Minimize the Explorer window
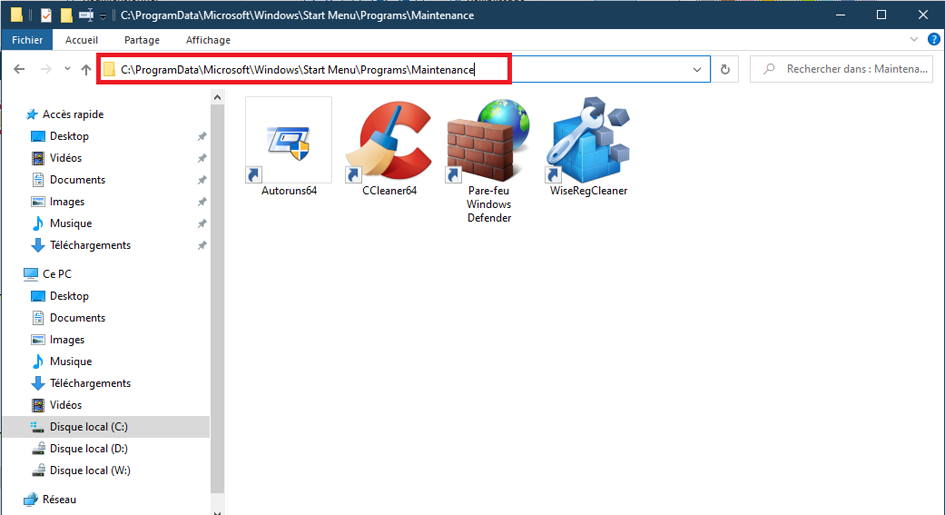 click(x=840, y=15)
